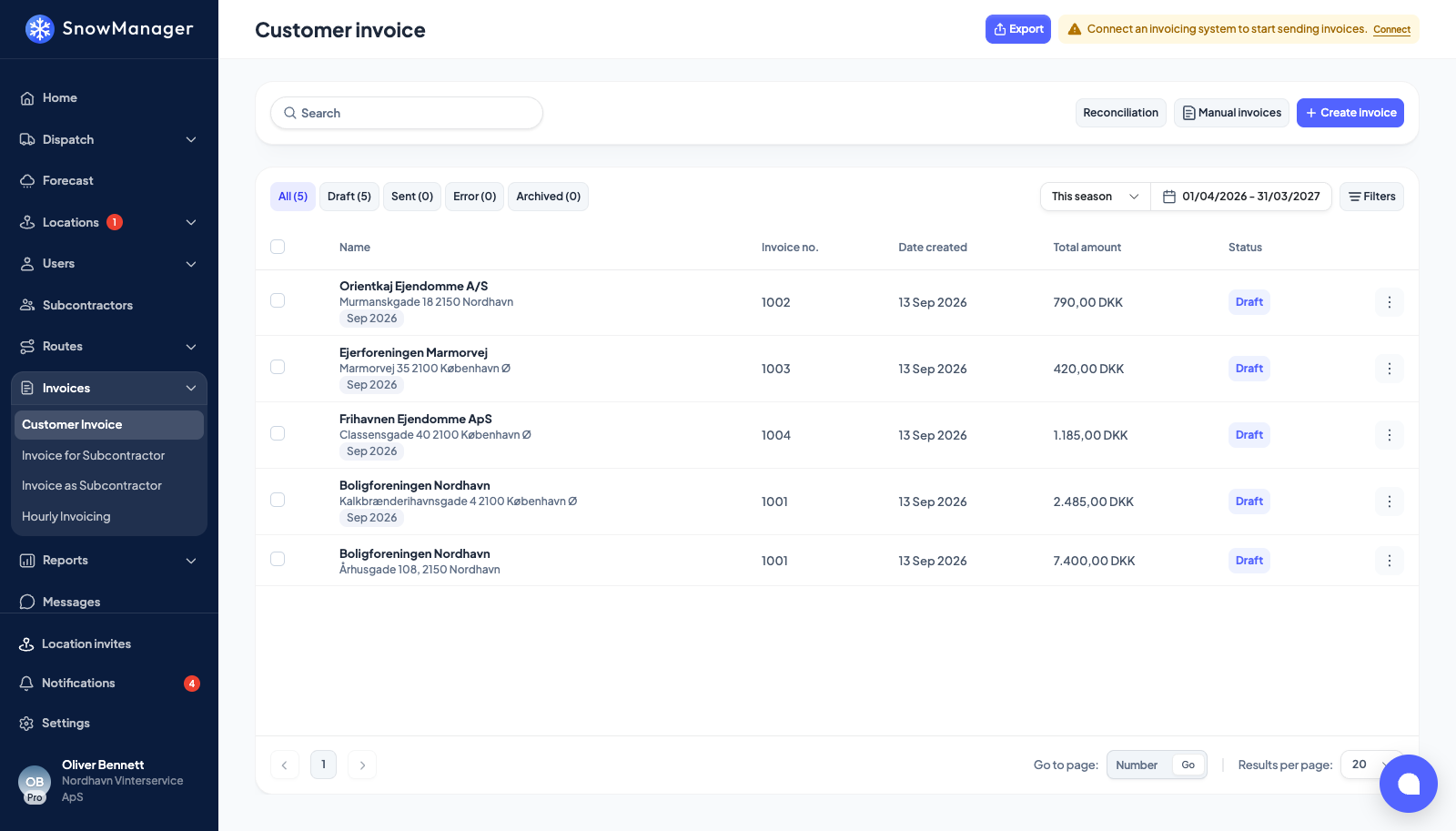Focus the Search input field

407,113
